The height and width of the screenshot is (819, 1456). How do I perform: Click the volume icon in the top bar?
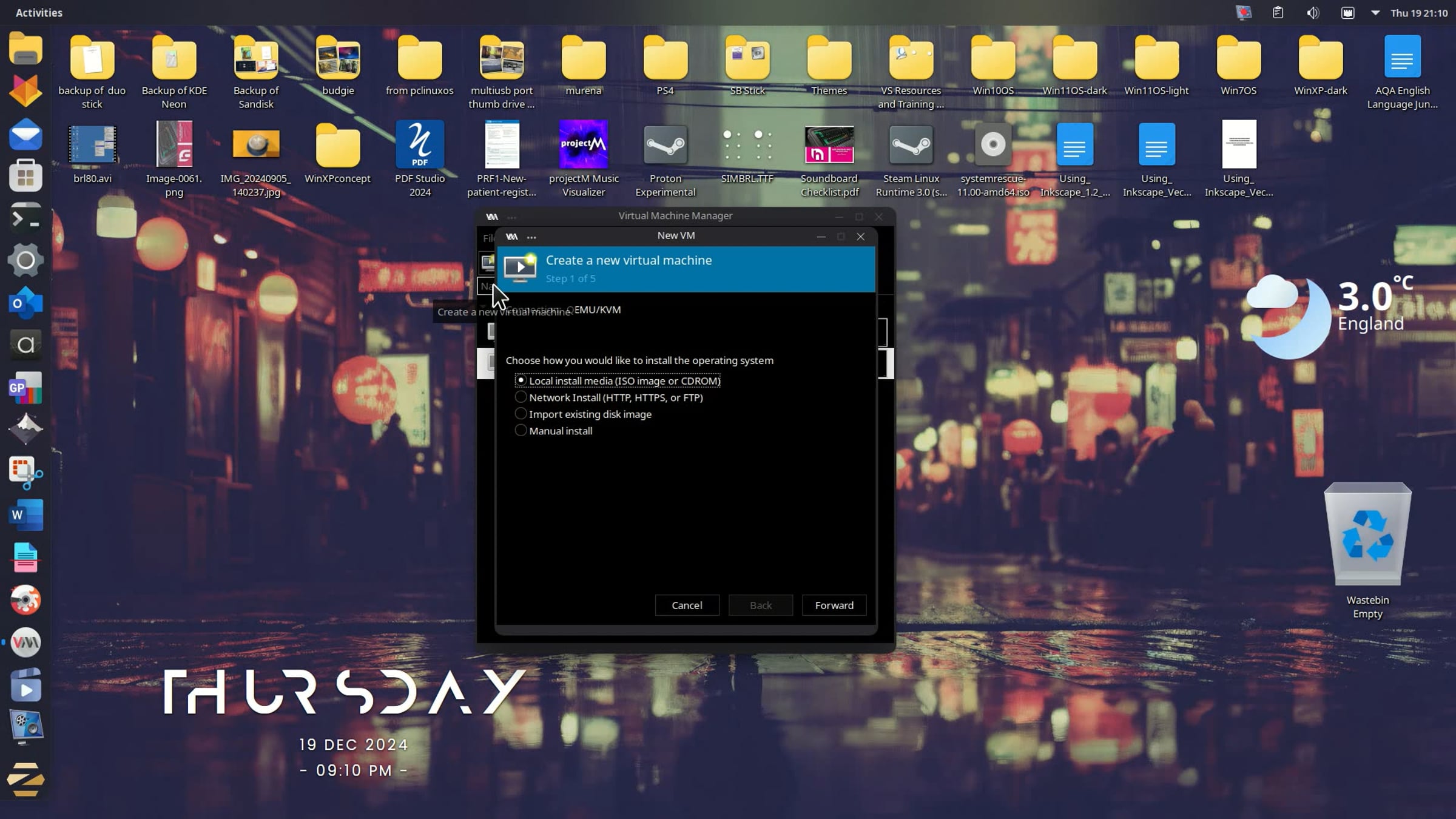(x=1312, y=12)
